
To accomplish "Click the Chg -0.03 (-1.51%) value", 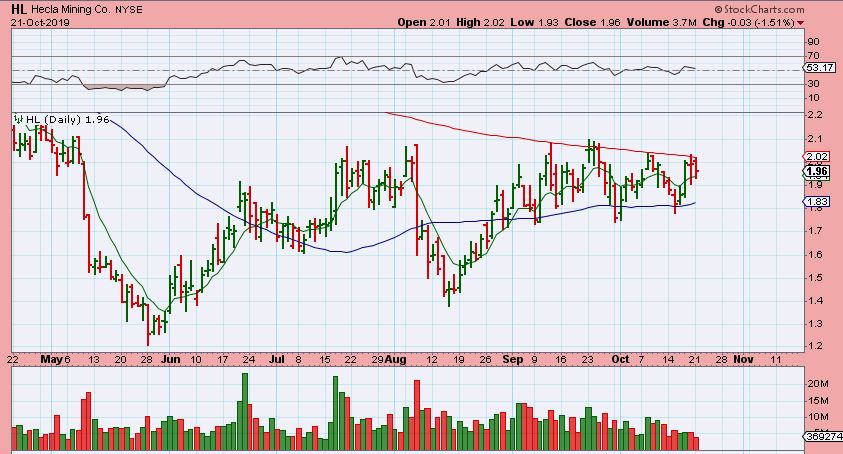I will [748, 23].
